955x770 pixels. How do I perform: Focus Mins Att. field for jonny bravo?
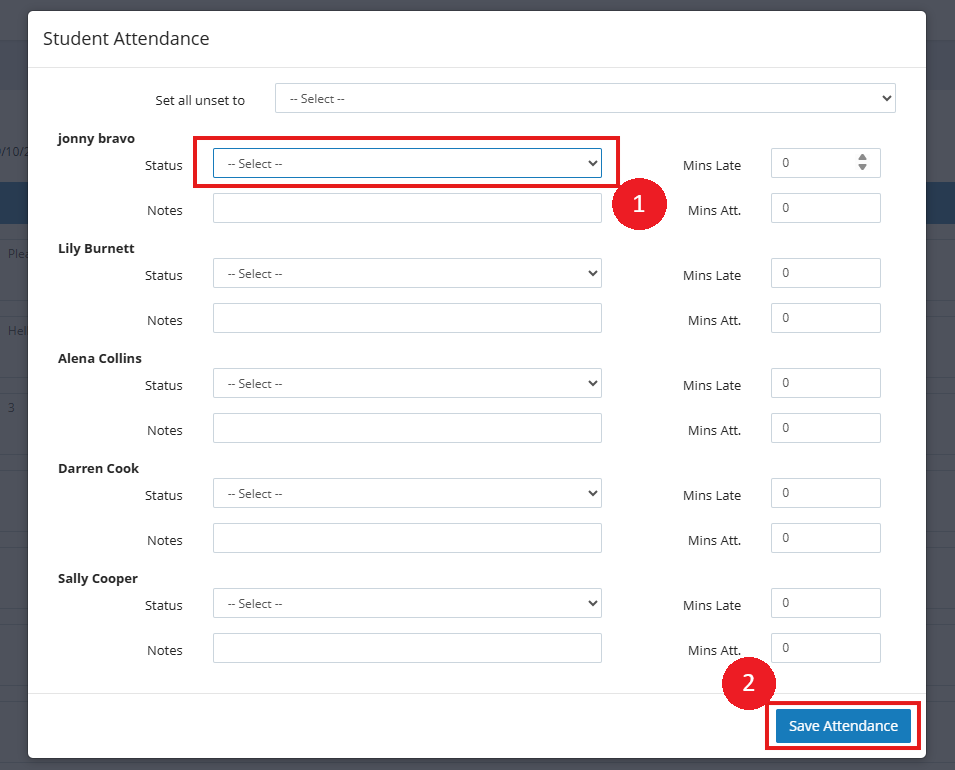(x=825, y=208)
